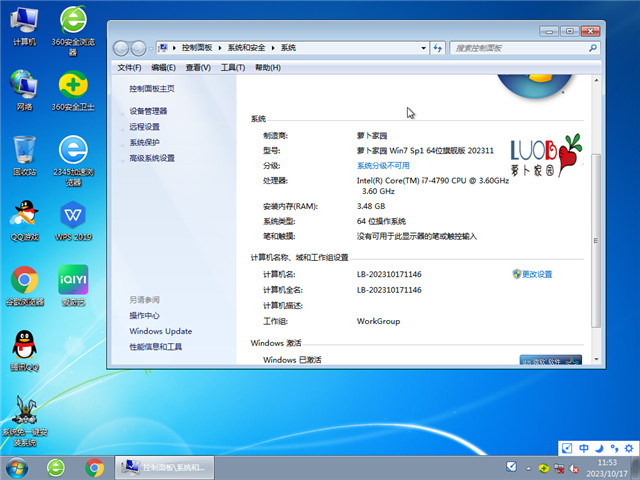
Task: Open 操作中心 link
Action: 144,316
